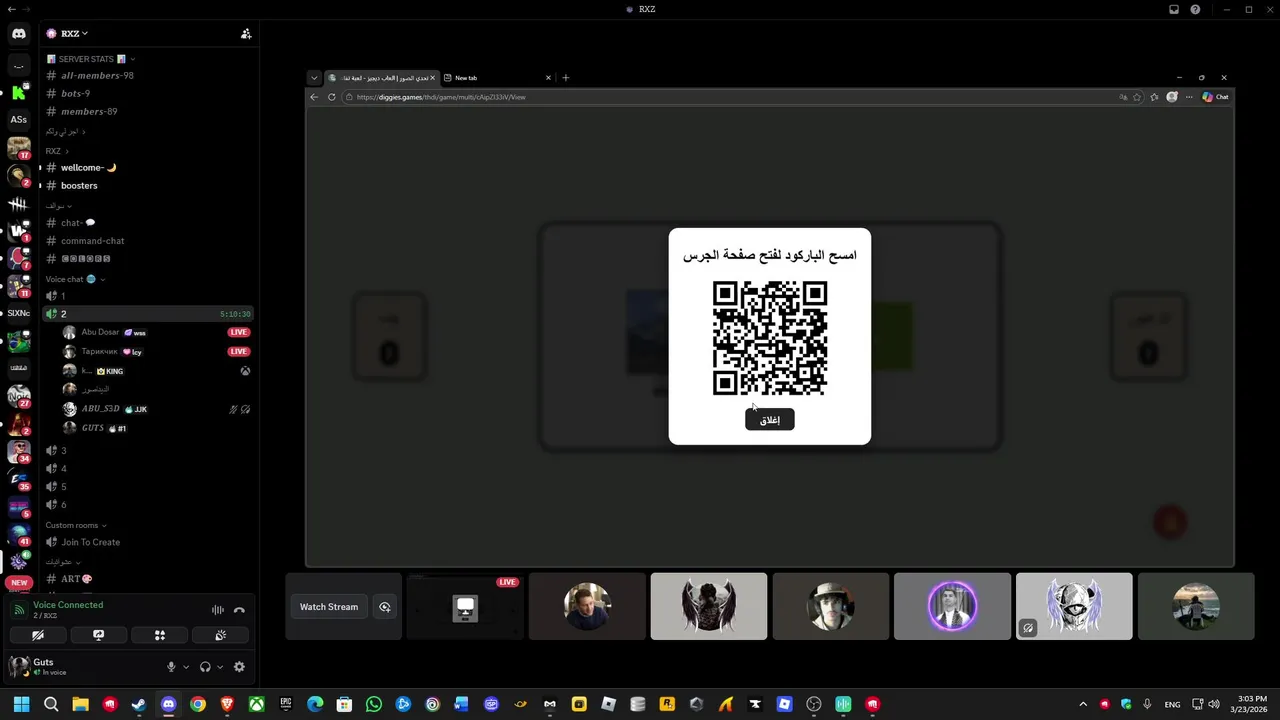Open the ASs server icon
1280x720 pixels.
(x=18, y=119)
